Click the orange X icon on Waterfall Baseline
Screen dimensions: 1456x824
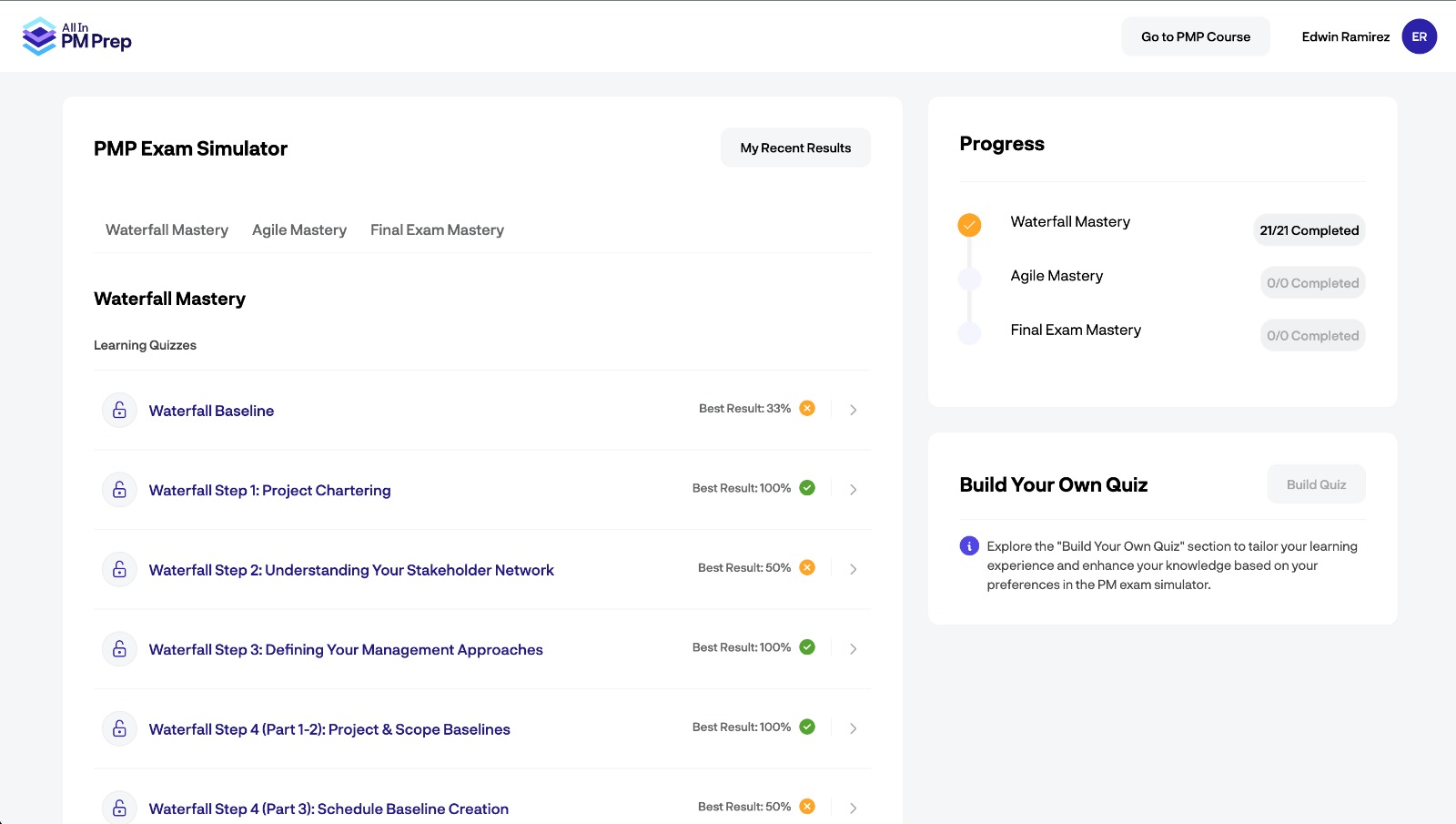point(807,408)
